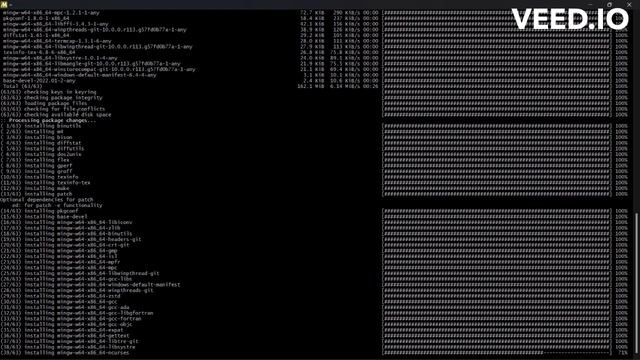Click 'checking available disk space' line

[56, 115]
